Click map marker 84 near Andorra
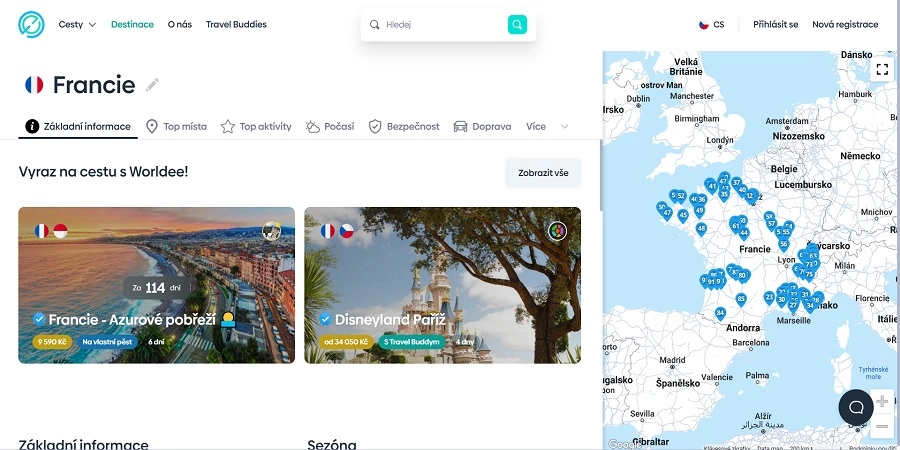This screenshot has width=900, height=450. [x=720, y=313]
